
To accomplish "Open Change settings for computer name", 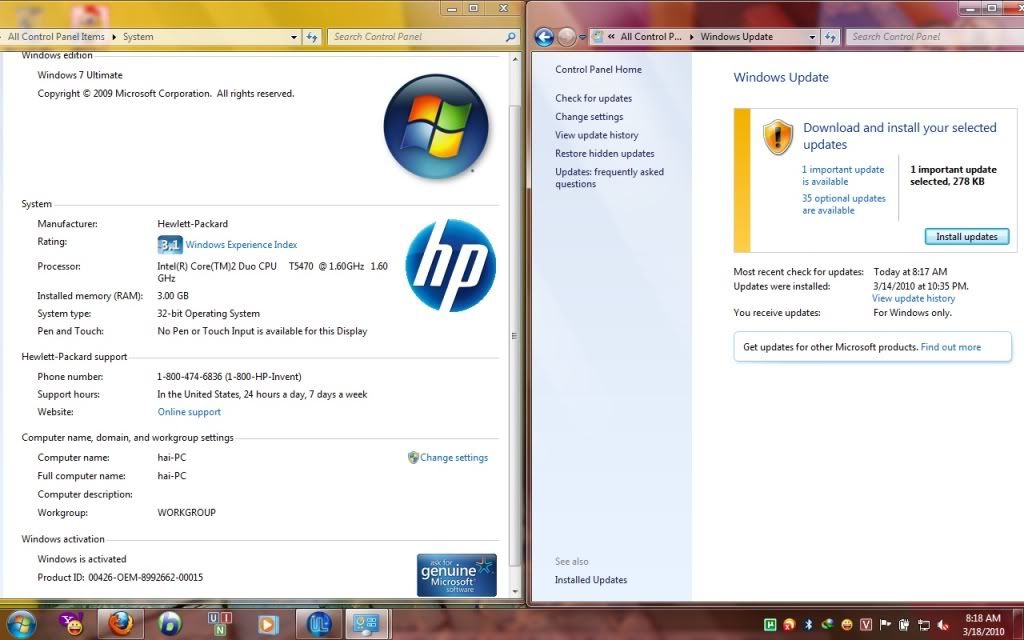I will click(453, 458).
